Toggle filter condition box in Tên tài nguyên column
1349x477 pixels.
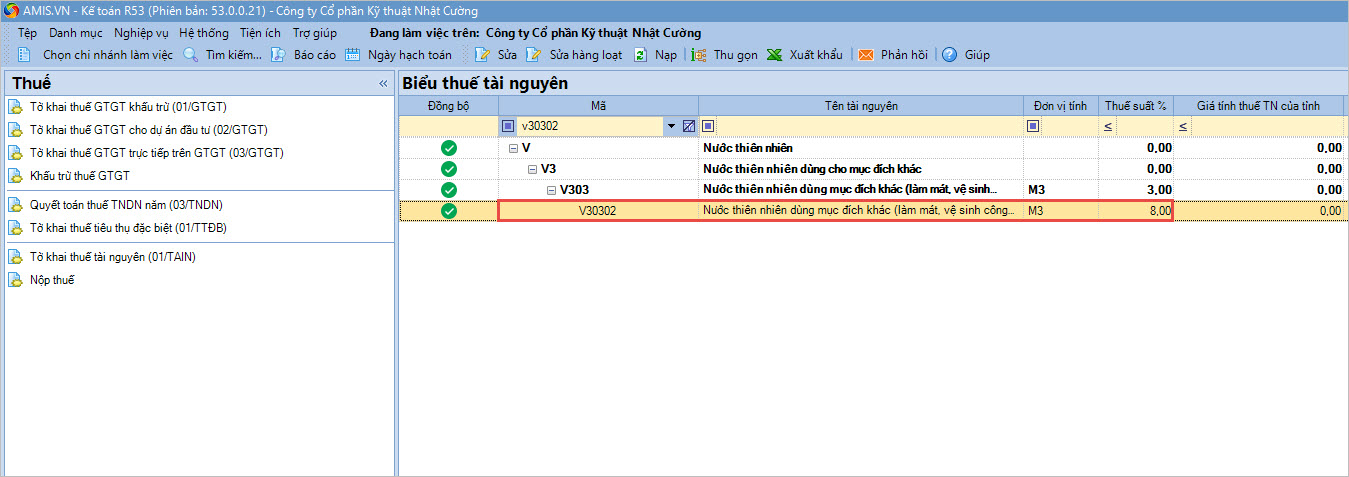coord(708,126)
